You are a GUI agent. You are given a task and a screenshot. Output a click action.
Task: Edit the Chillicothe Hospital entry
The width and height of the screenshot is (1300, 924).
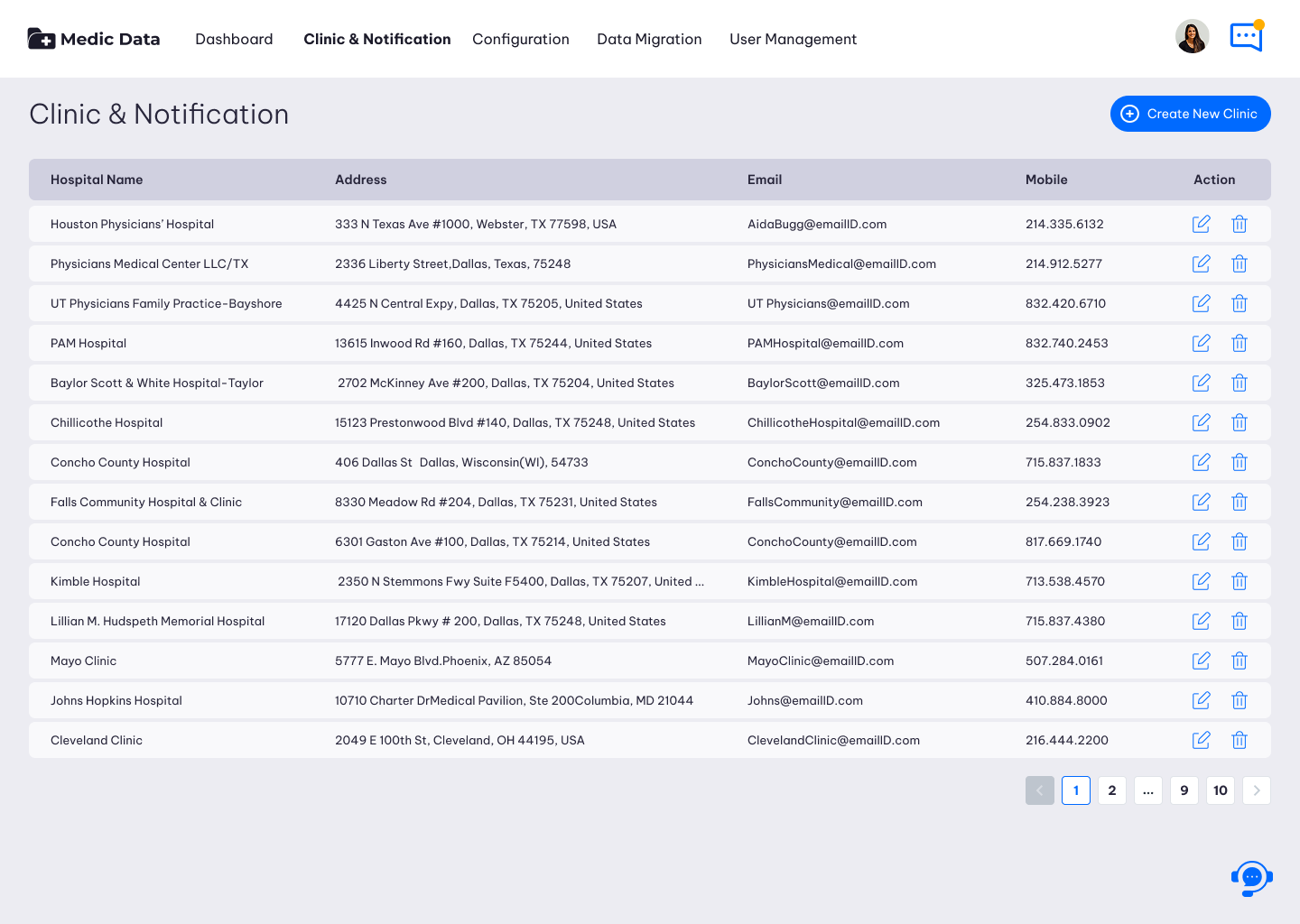click(x=1201, y=422)
